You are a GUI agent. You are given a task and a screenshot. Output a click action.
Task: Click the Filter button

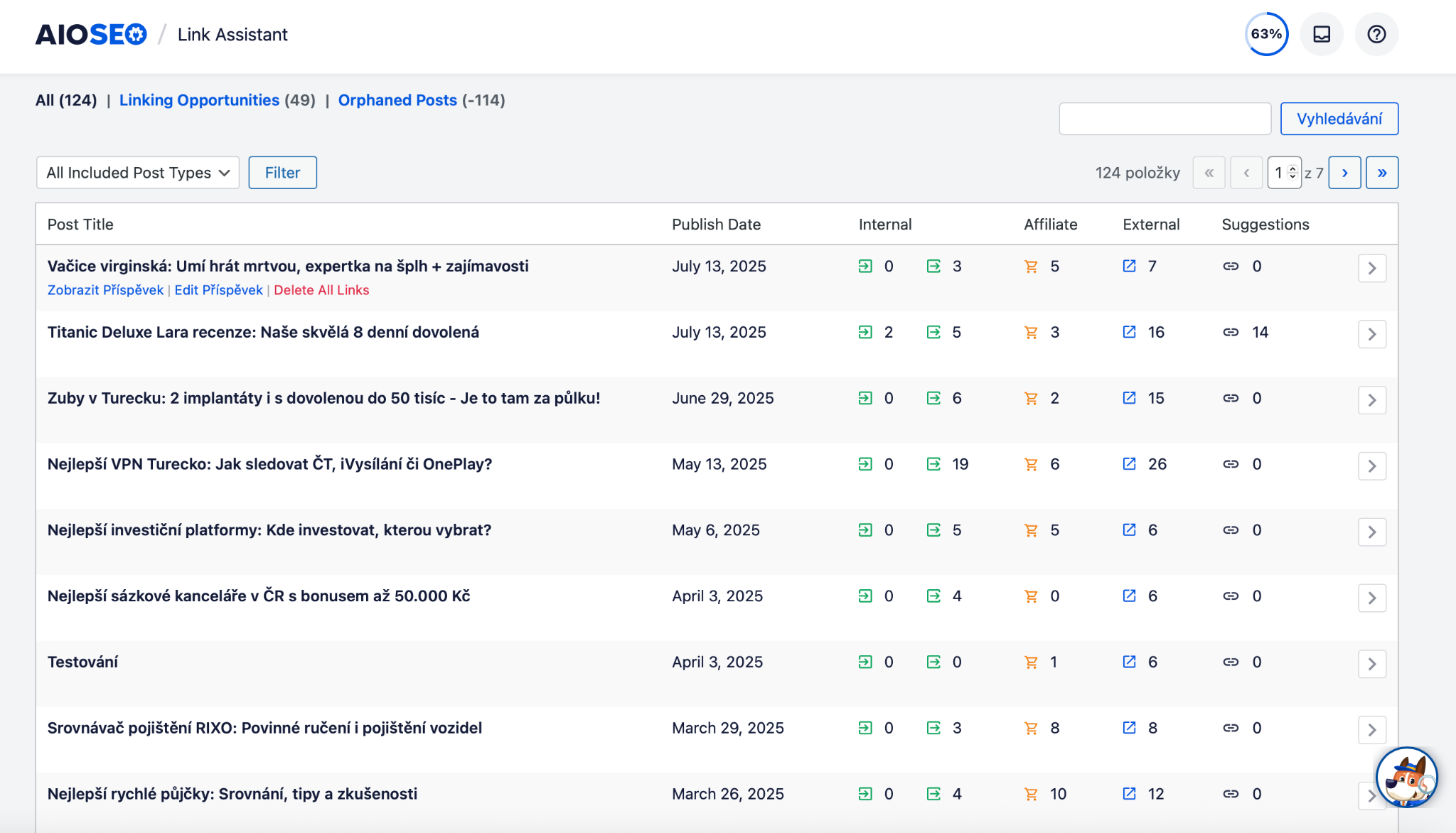(282, 173)
